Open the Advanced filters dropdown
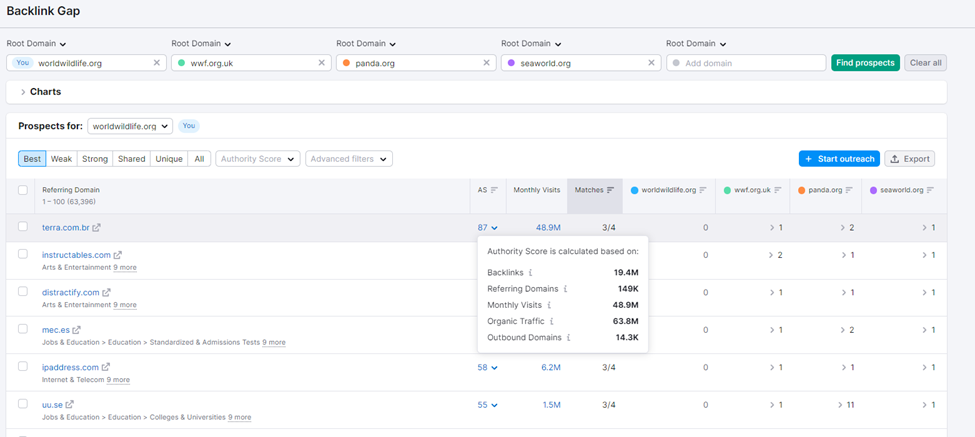 pyautogui.click(x=349, y=159)
